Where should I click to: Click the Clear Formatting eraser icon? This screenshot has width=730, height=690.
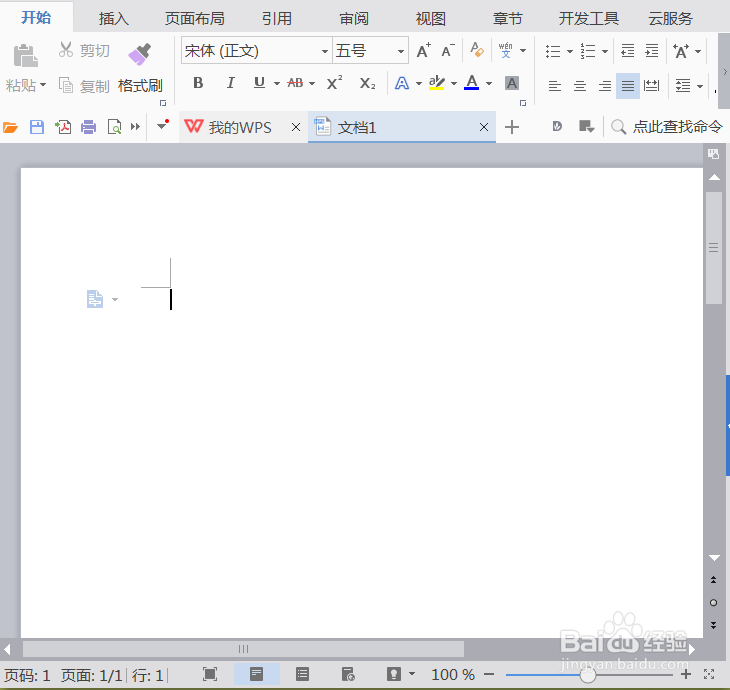pos(477,50)
